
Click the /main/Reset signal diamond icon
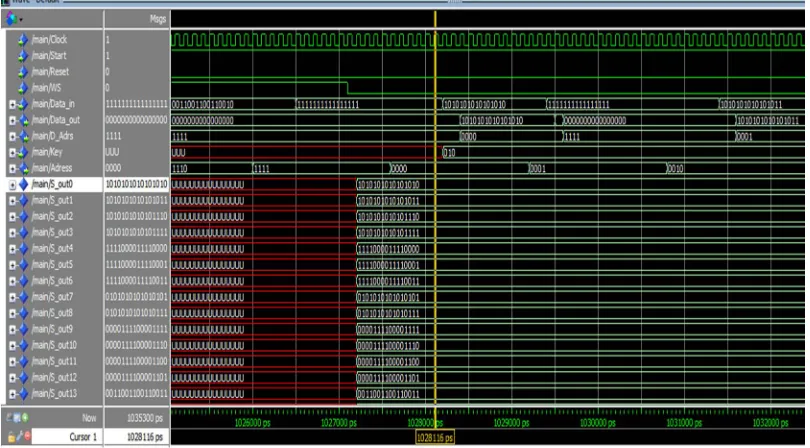pos(23,72)
